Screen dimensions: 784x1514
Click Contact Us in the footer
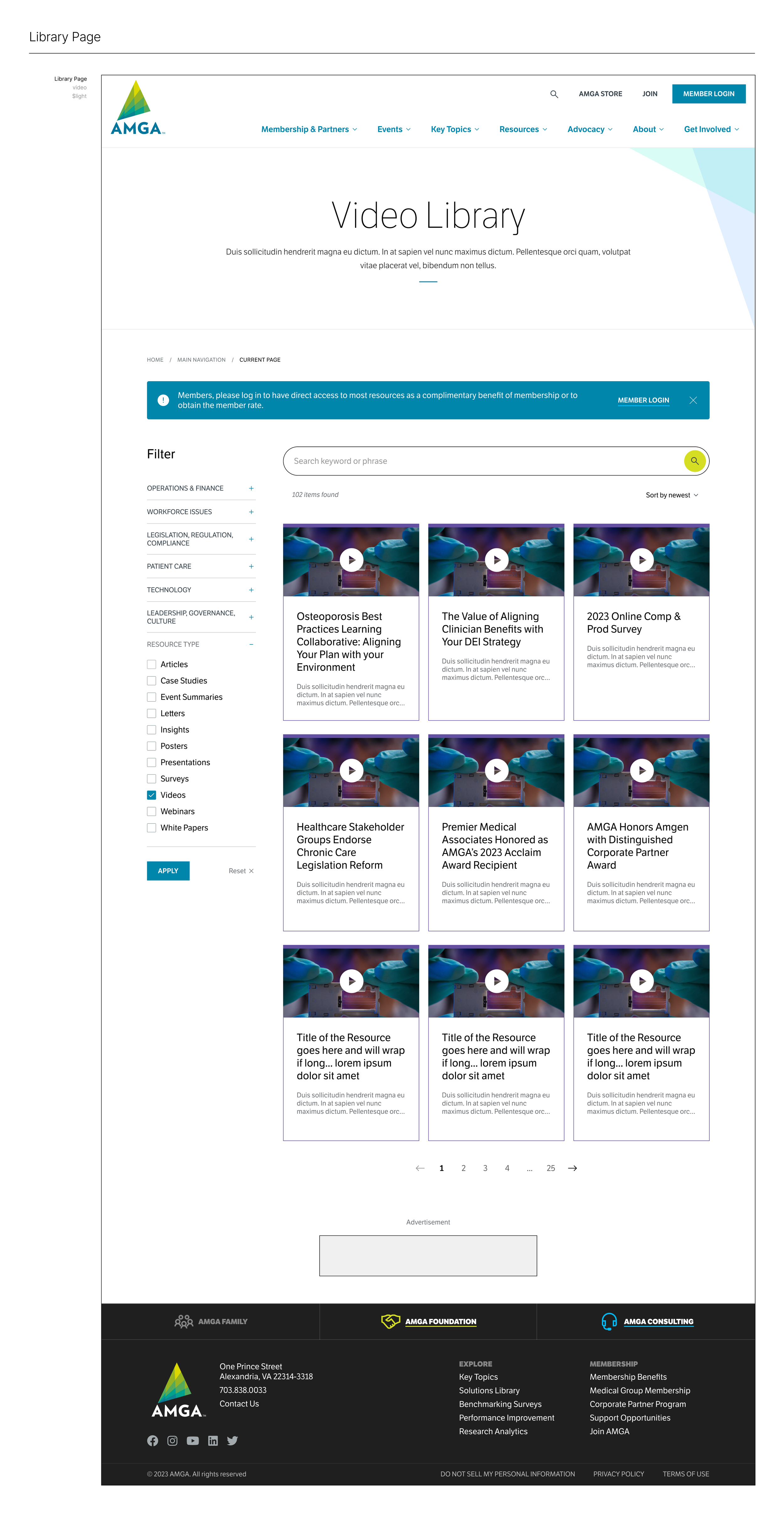click(x=239, y=1404)
